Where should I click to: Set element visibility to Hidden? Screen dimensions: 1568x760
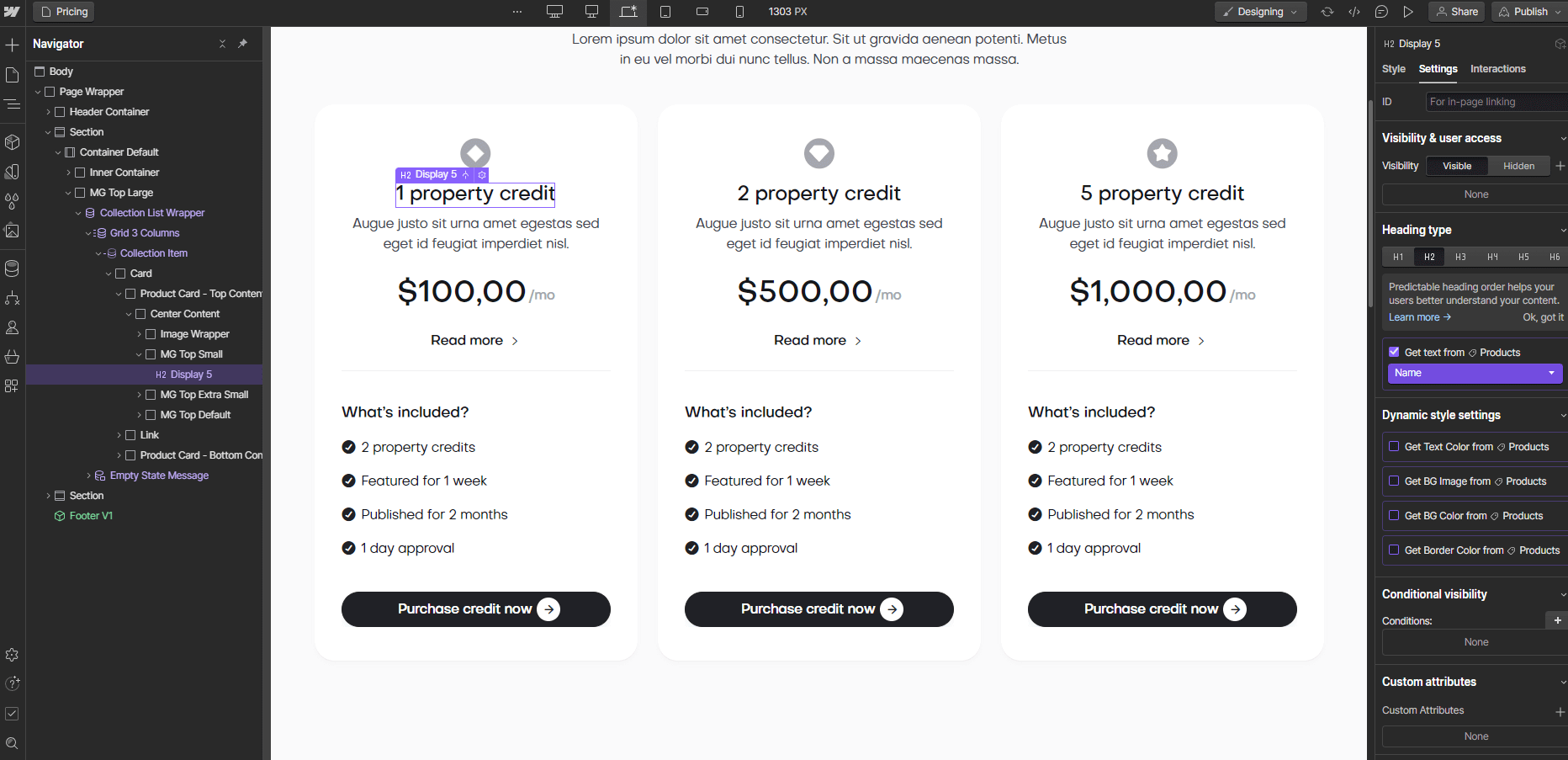coord(1519,165)
